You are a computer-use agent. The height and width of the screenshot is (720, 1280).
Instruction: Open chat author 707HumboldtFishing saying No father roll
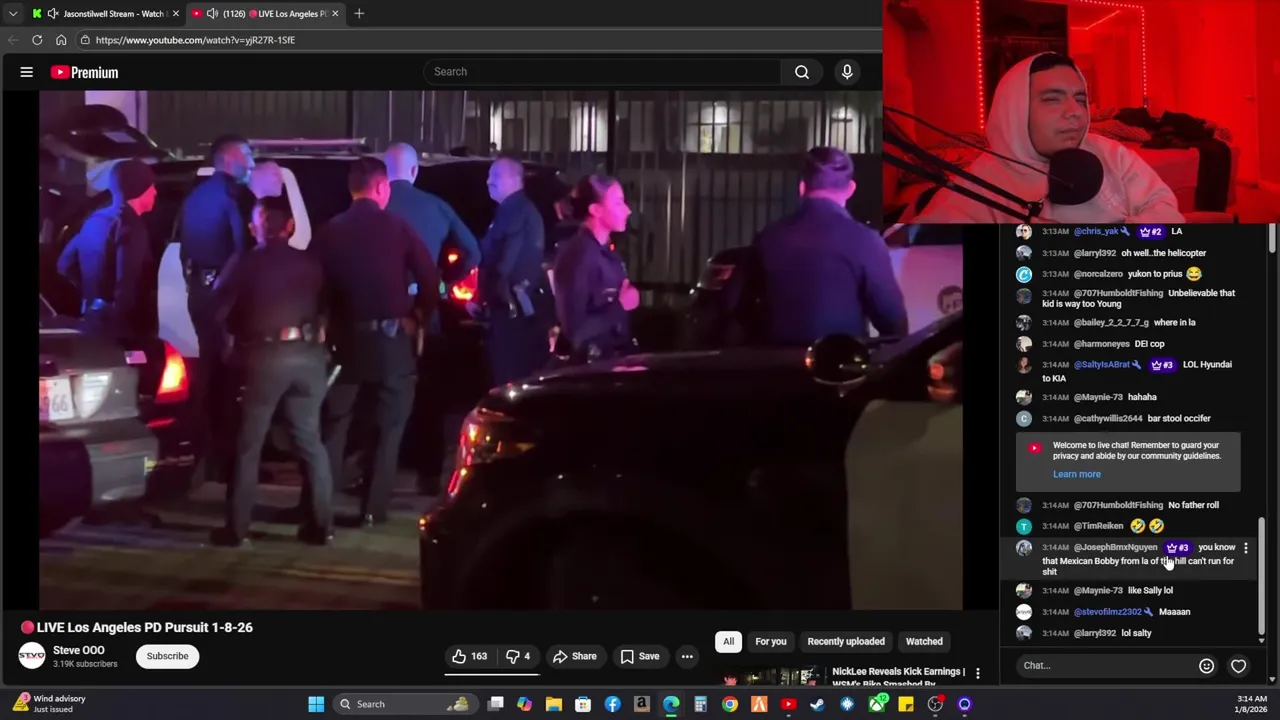tap(1118, 505)
